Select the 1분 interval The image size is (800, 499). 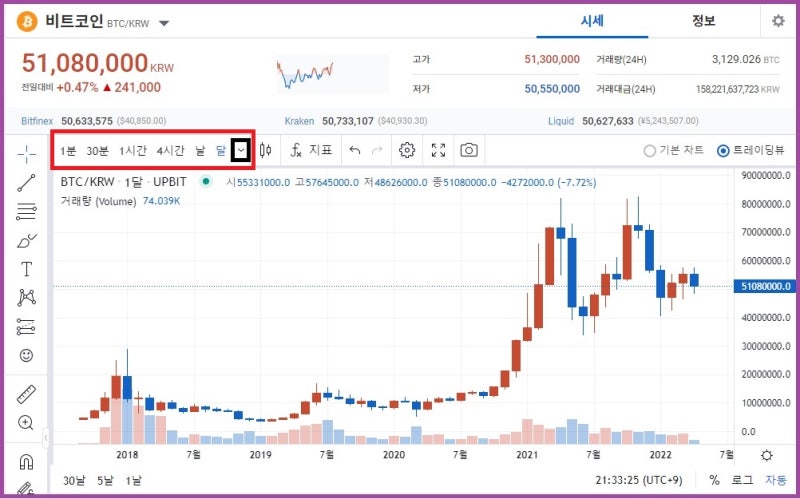pyautogui.click(x=68, y=151)
